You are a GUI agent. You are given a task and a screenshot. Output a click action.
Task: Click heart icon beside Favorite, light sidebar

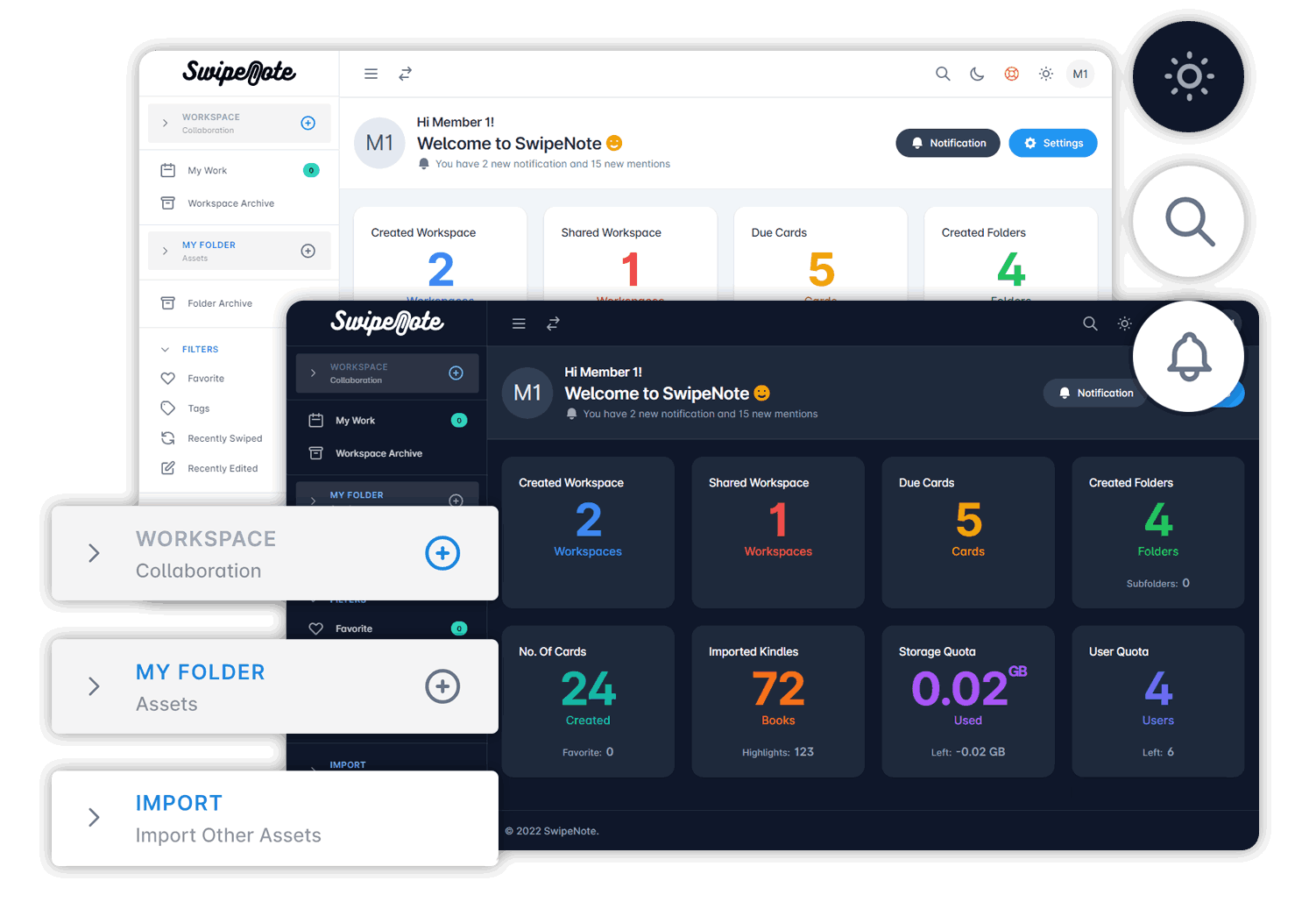pos(168,379)
